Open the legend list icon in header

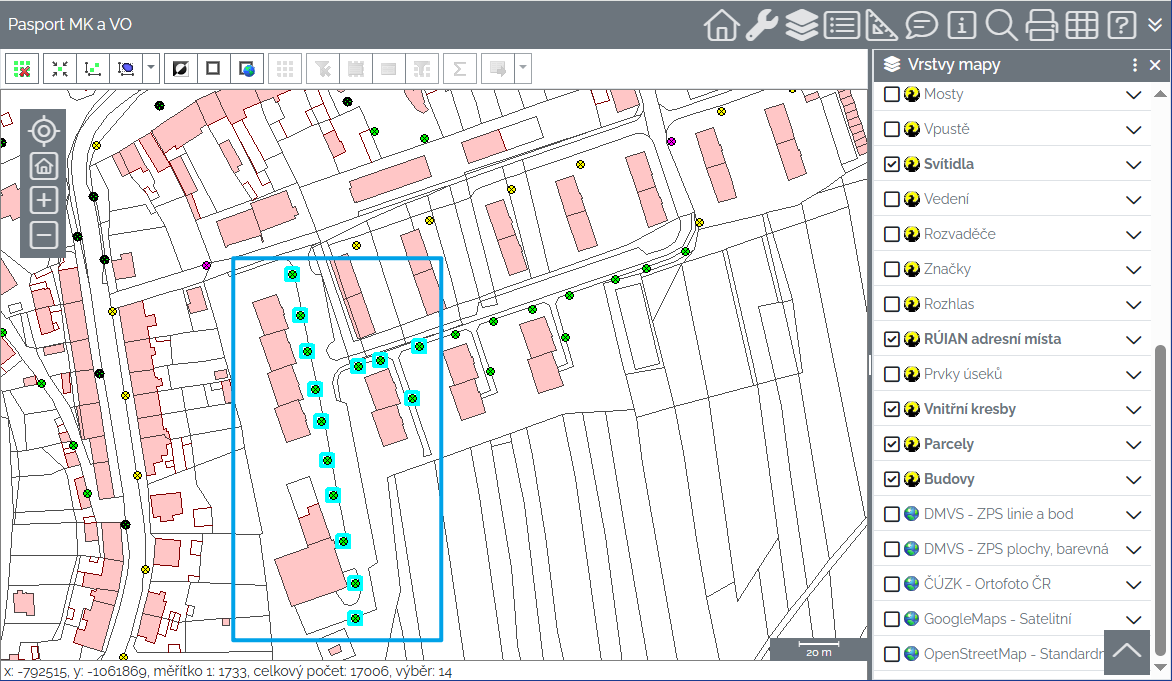pos(841,25)
